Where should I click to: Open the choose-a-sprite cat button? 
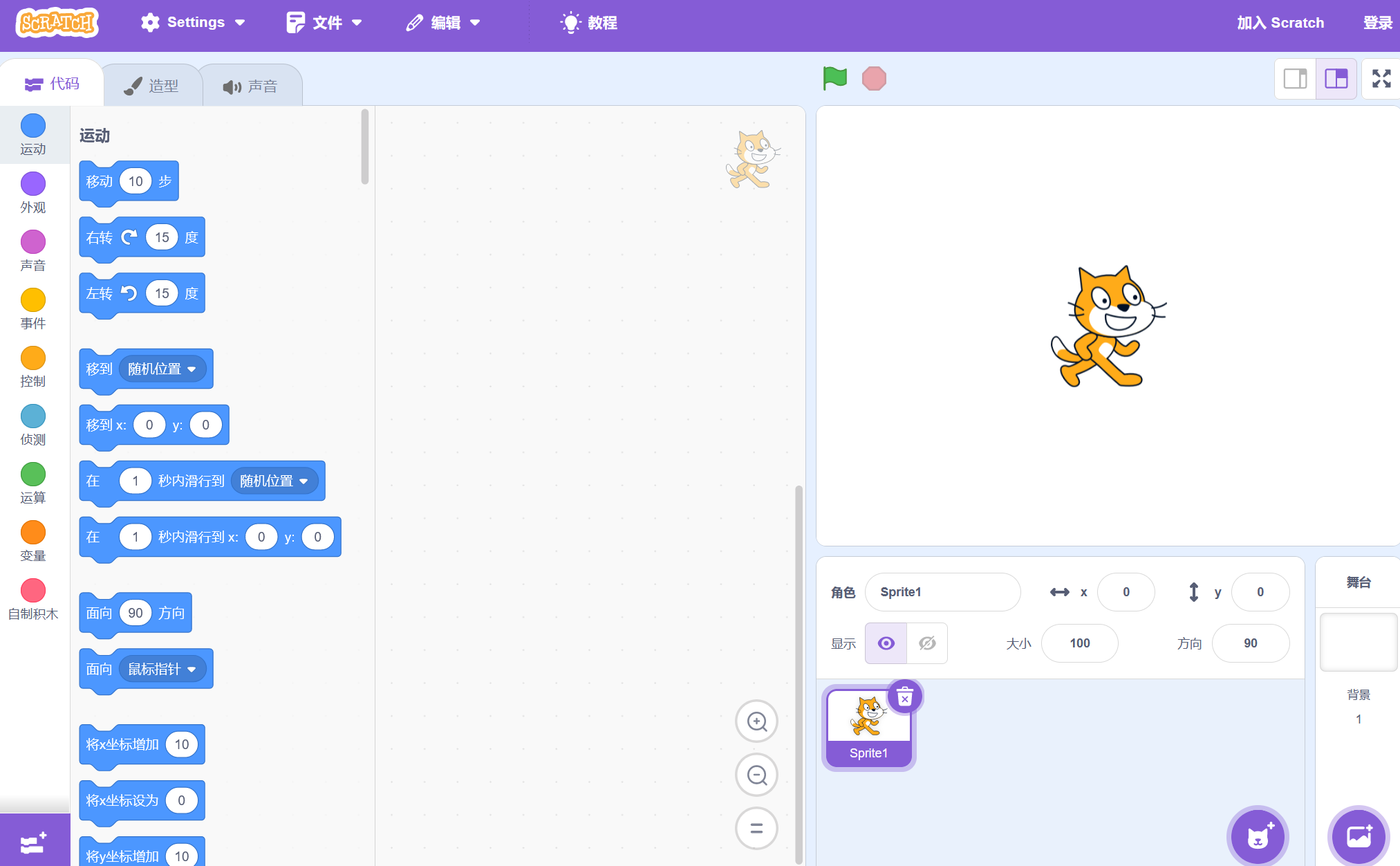click(x=1257, y=836)
